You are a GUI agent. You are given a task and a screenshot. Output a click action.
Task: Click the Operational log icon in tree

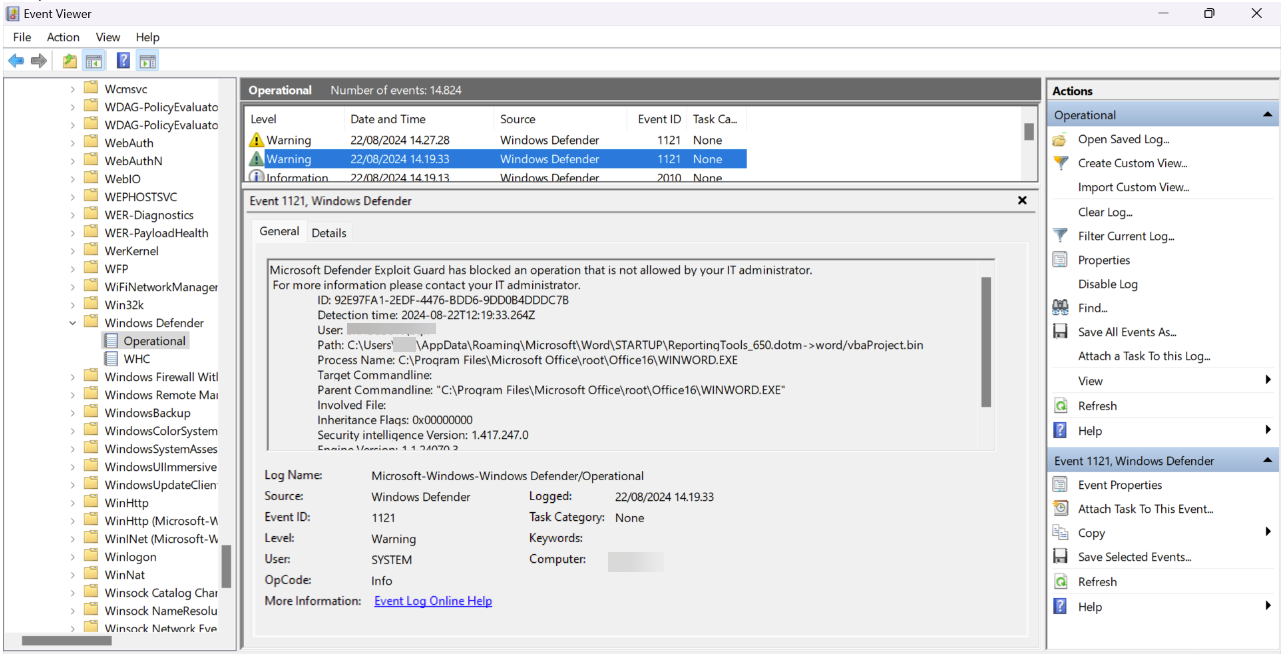tap(111, 341)
